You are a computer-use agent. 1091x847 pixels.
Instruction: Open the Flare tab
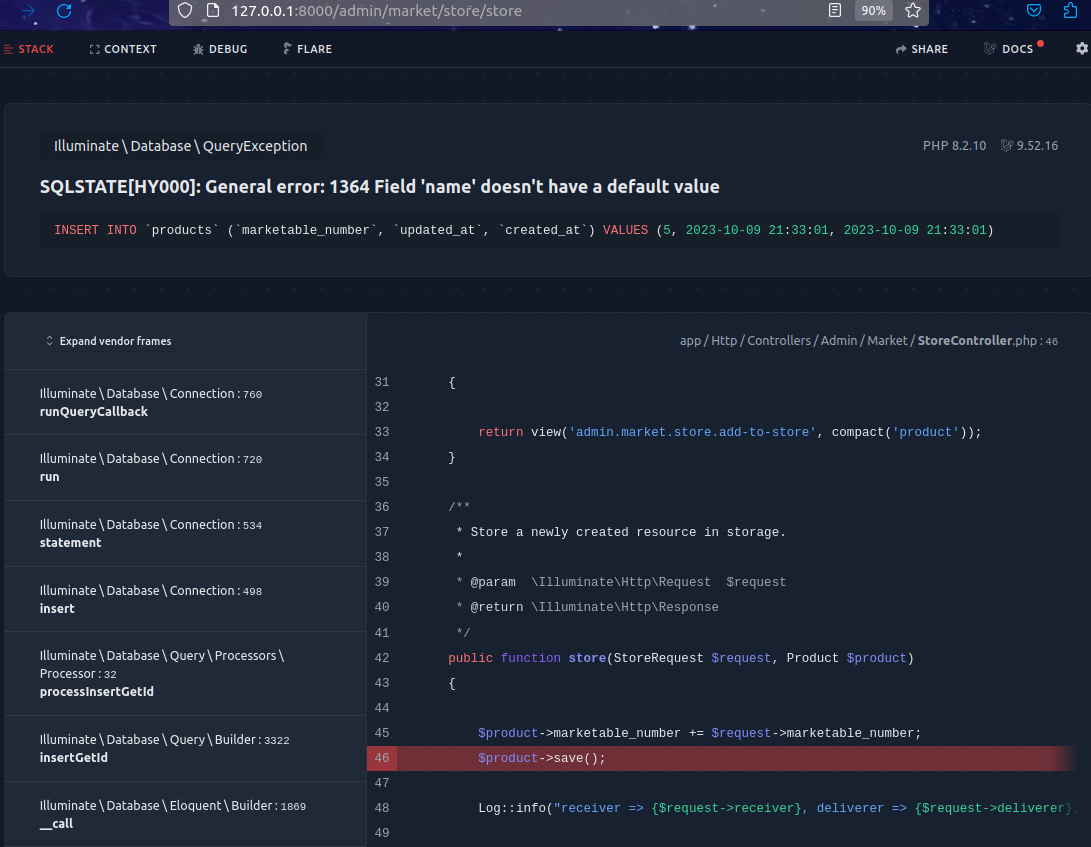coord(307,49)
